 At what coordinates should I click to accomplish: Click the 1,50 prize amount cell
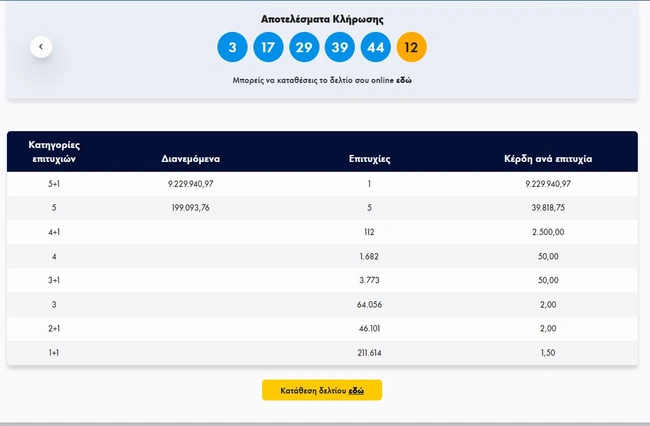[549, 352]
